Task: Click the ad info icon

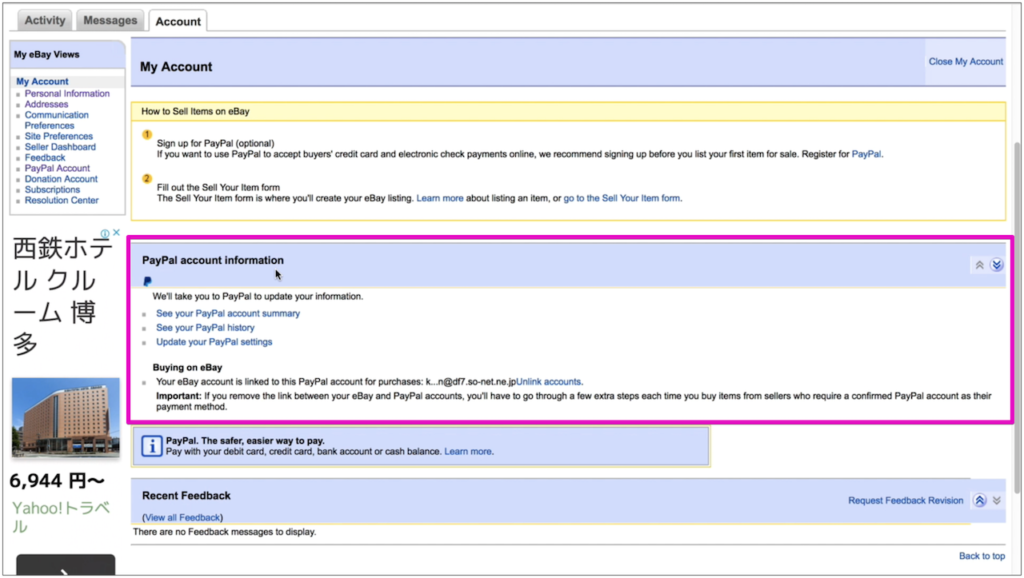Action: [104, 233]
